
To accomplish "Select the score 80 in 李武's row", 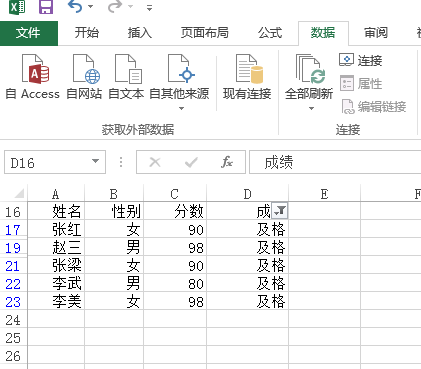I will pos(175,283).
